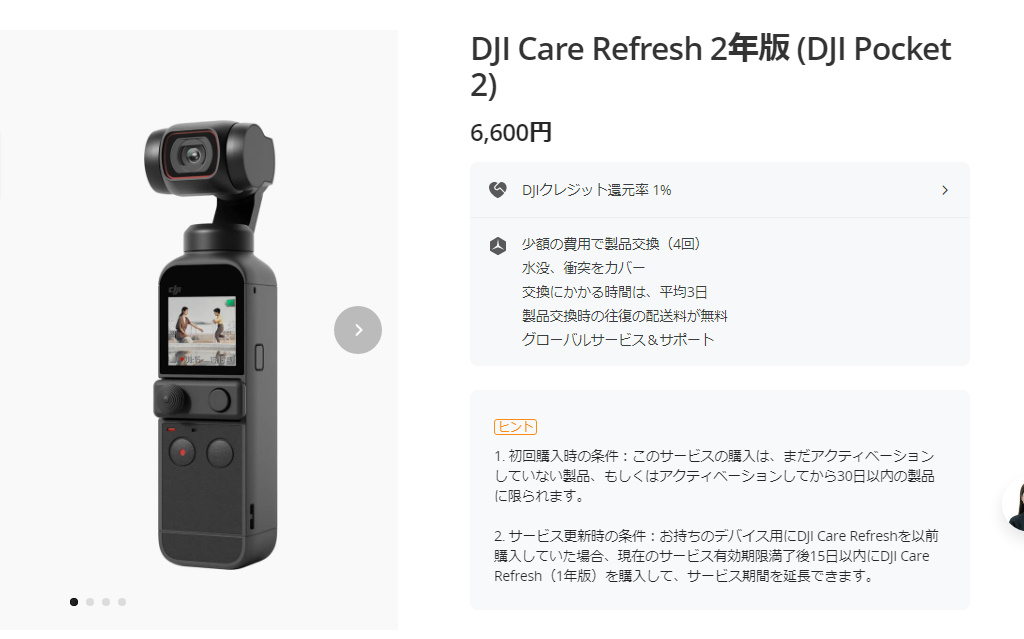Click the 水没、衝突をカバー line
Image resolution: width=1024 pixels, height=639 pixels.
click(583, 268)
